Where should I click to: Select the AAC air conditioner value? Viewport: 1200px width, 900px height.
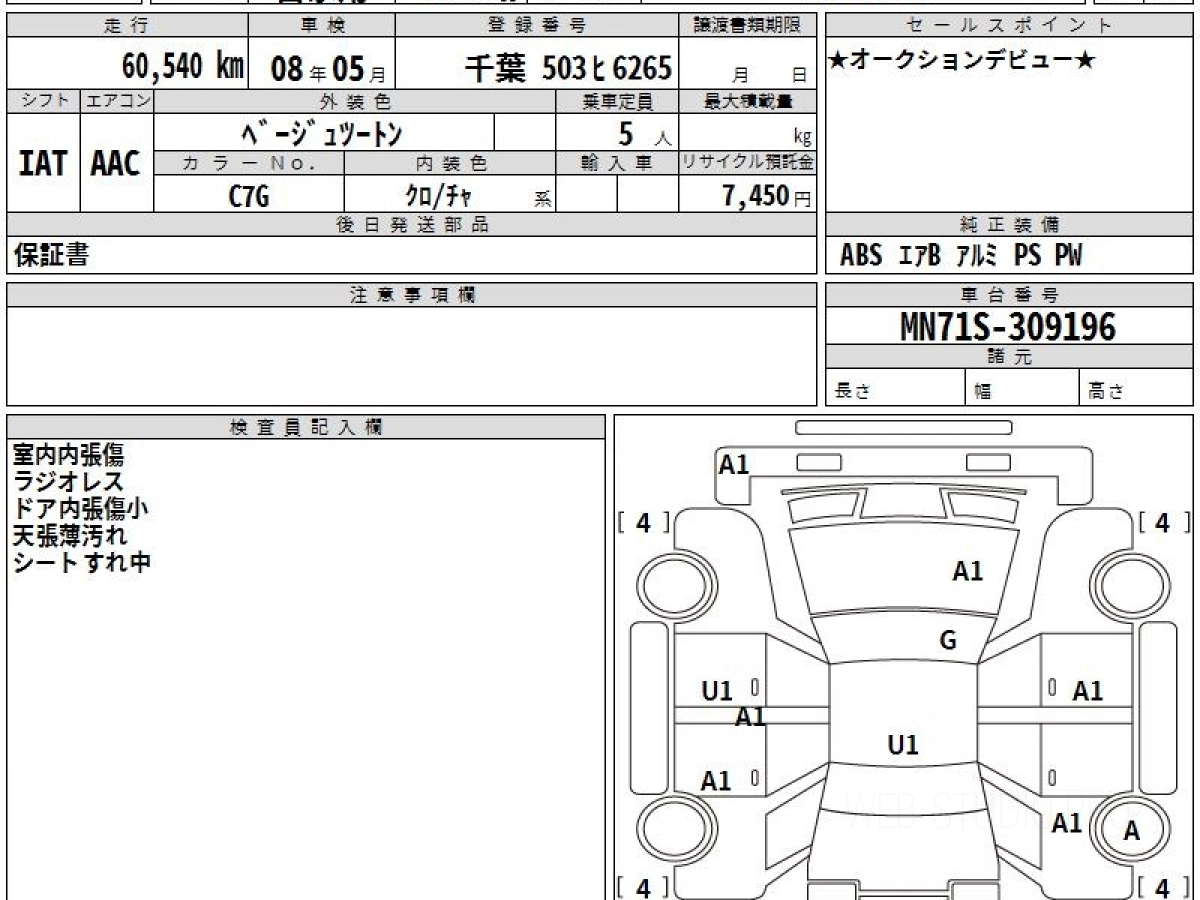pos(116,163)
